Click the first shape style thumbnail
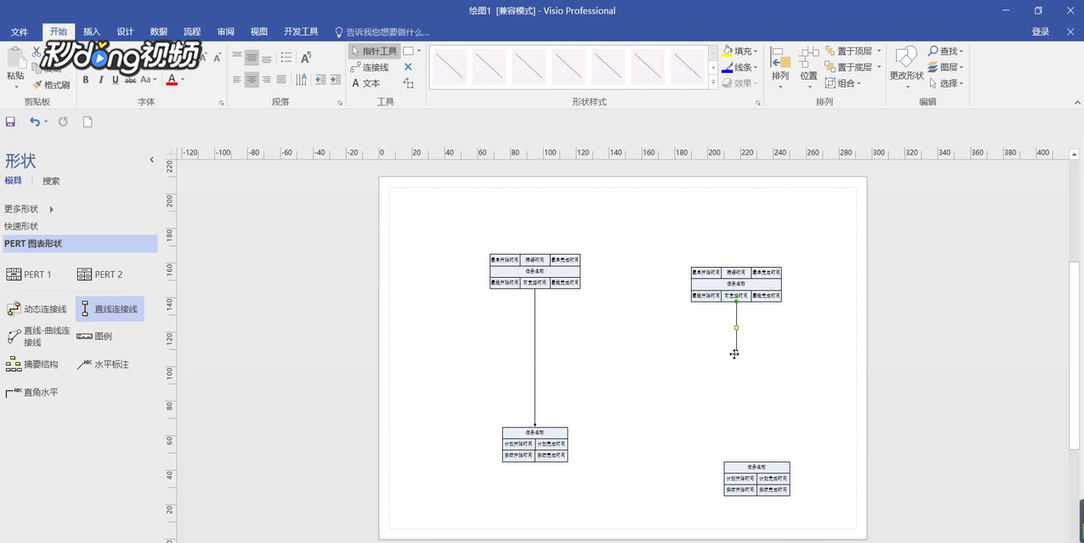 click(449, 67)
